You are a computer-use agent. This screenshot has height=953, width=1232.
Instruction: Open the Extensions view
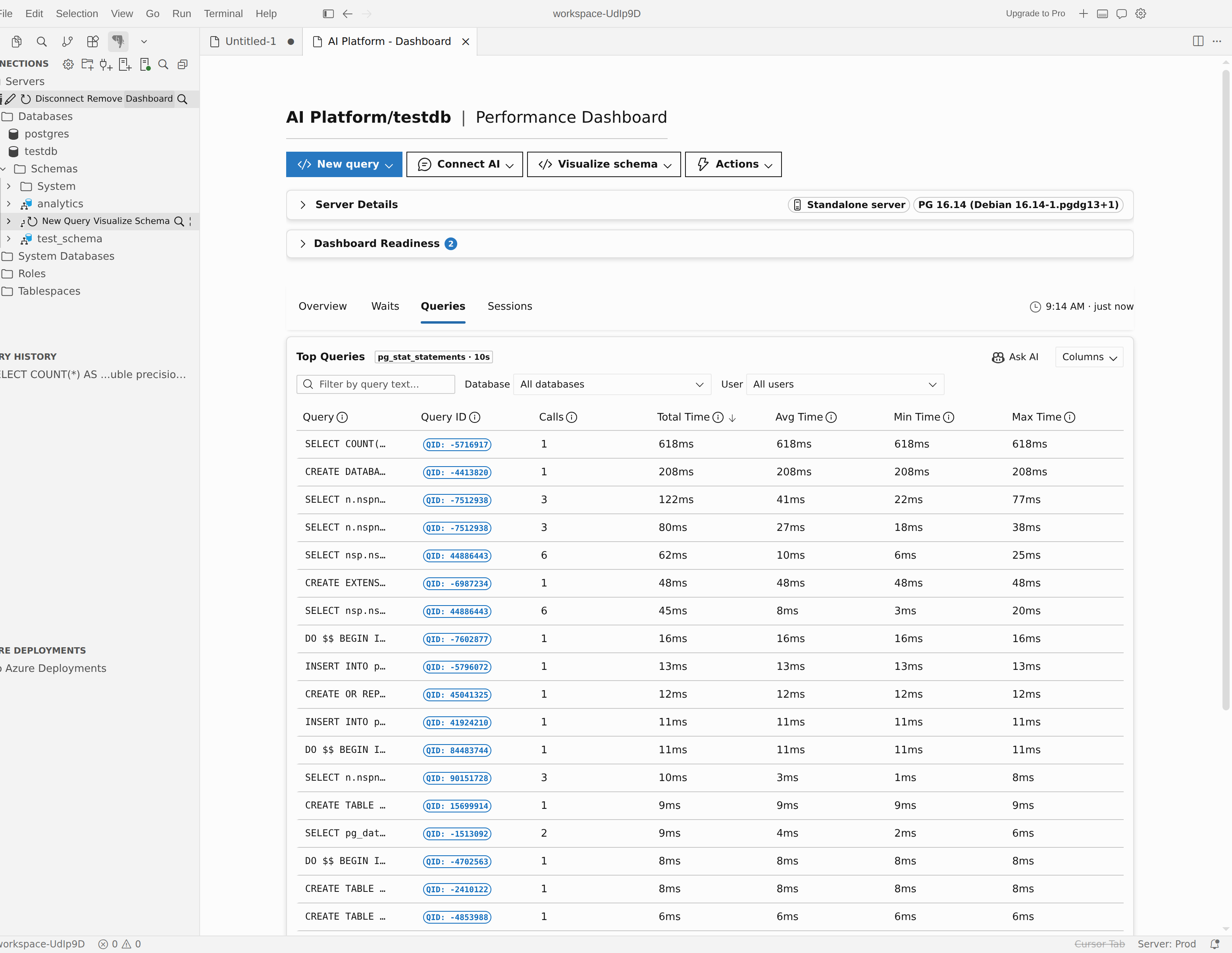click(x=92, y=41)
